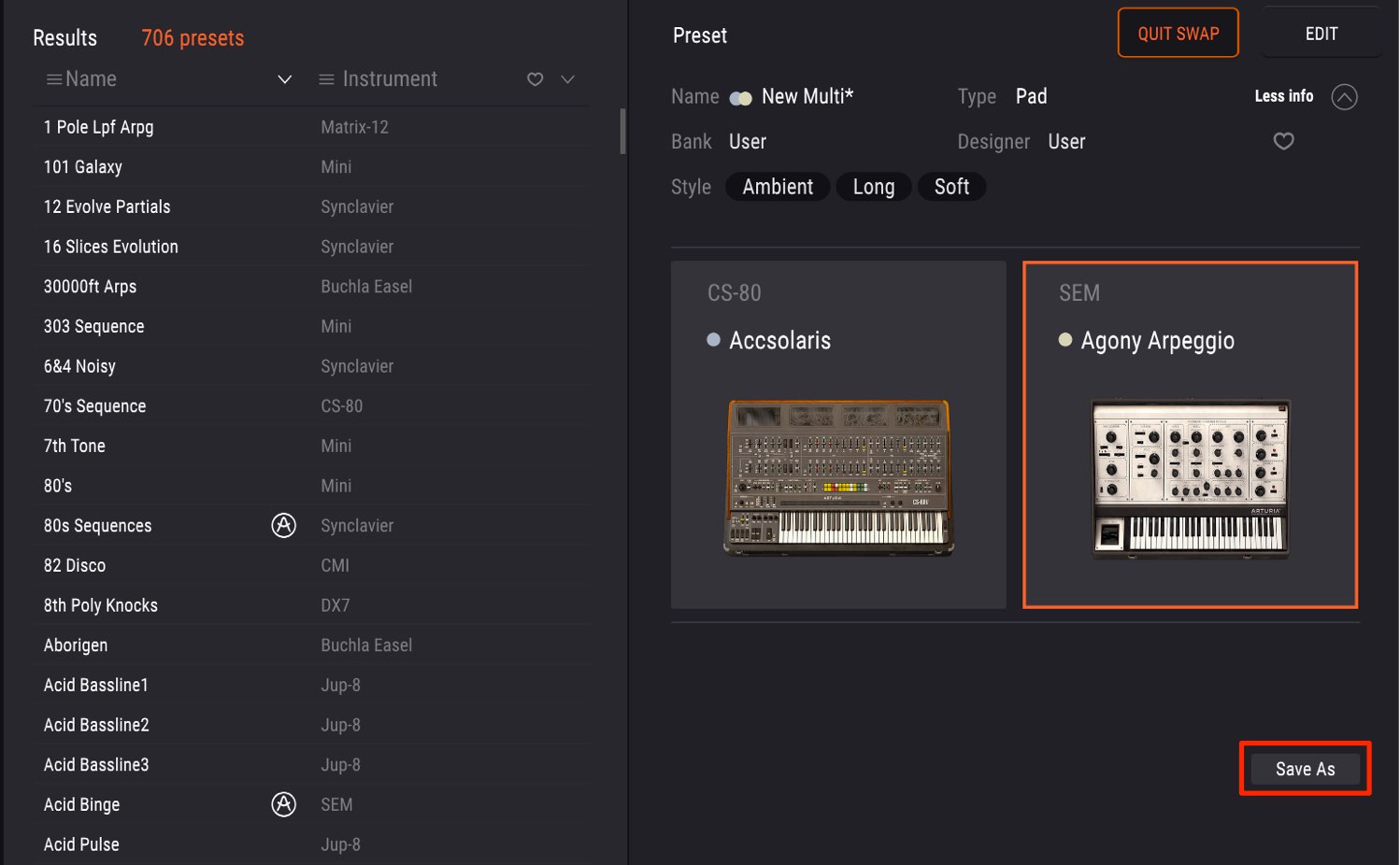Viewport: 1400px width, 865px height.
Task: Click the Agony Arpeggio preset name in SEM card
Action: tap(1157, 341)
